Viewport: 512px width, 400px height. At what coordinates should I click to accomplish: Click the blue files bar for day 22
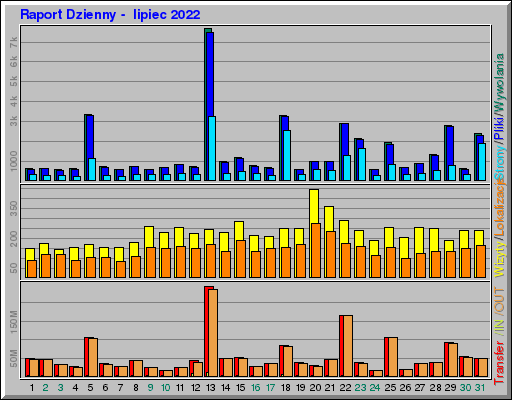pyautogui.click(x=345, y=139)
